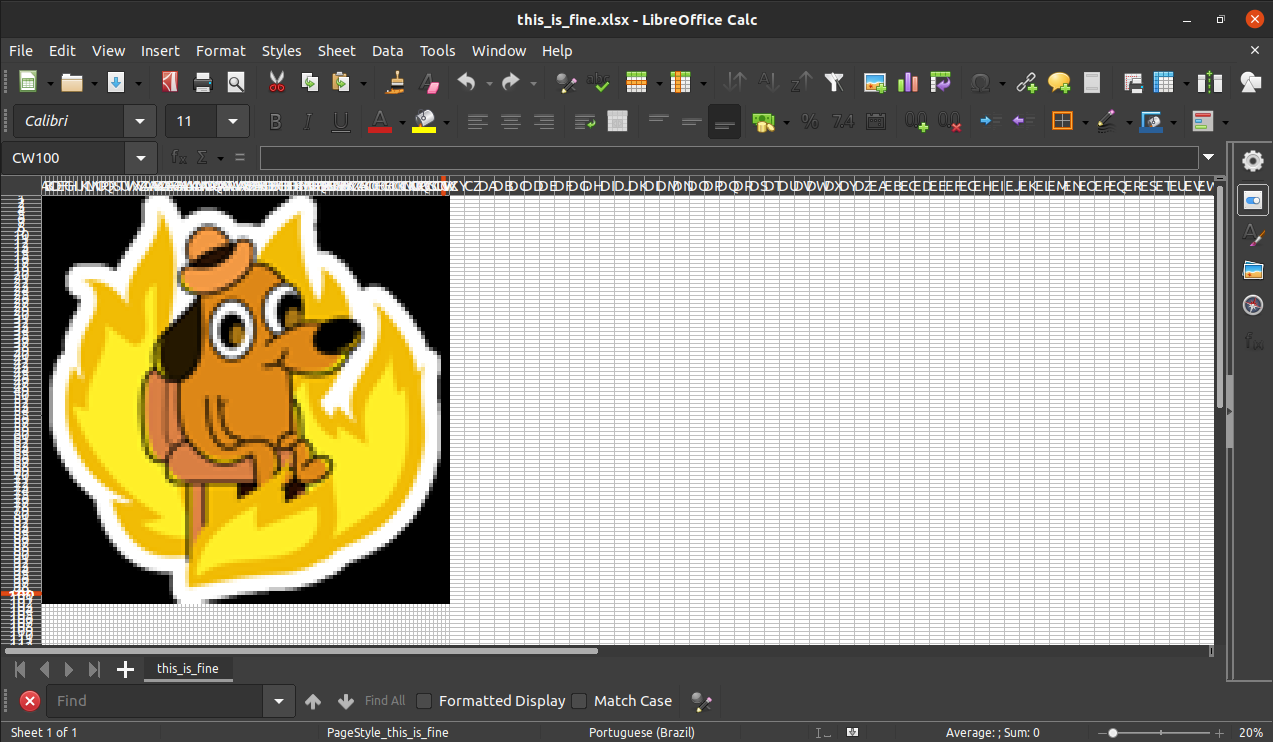Viewport: 1273px width, 742px height.
Task: Close the Find toolbar
Action: 30,701
